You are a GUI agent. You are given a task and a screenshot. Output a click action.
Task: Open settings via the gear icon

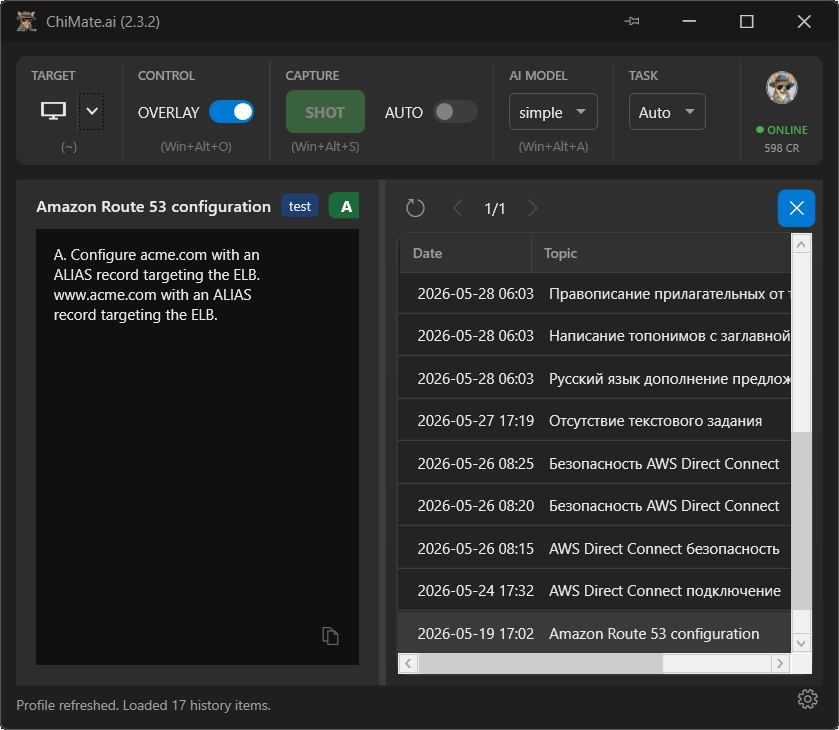pos(807,699)
